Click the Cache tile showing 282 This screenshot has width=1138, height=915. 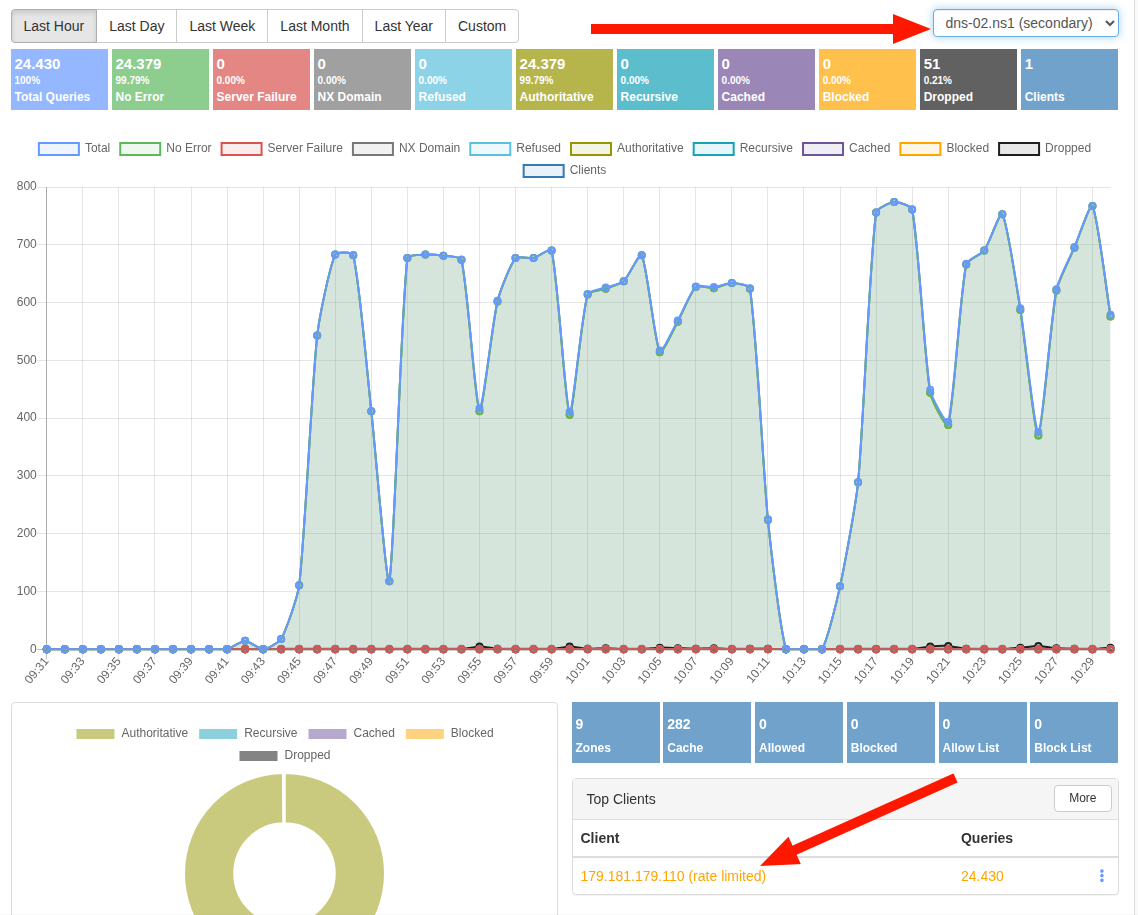point(706,733)
